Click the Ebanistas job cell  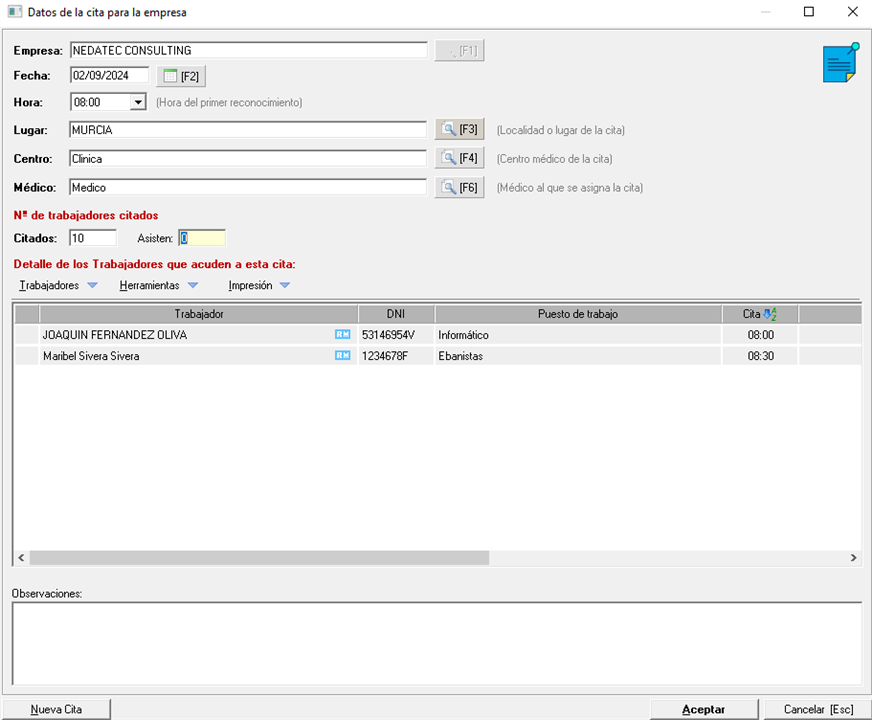point(578,356)
